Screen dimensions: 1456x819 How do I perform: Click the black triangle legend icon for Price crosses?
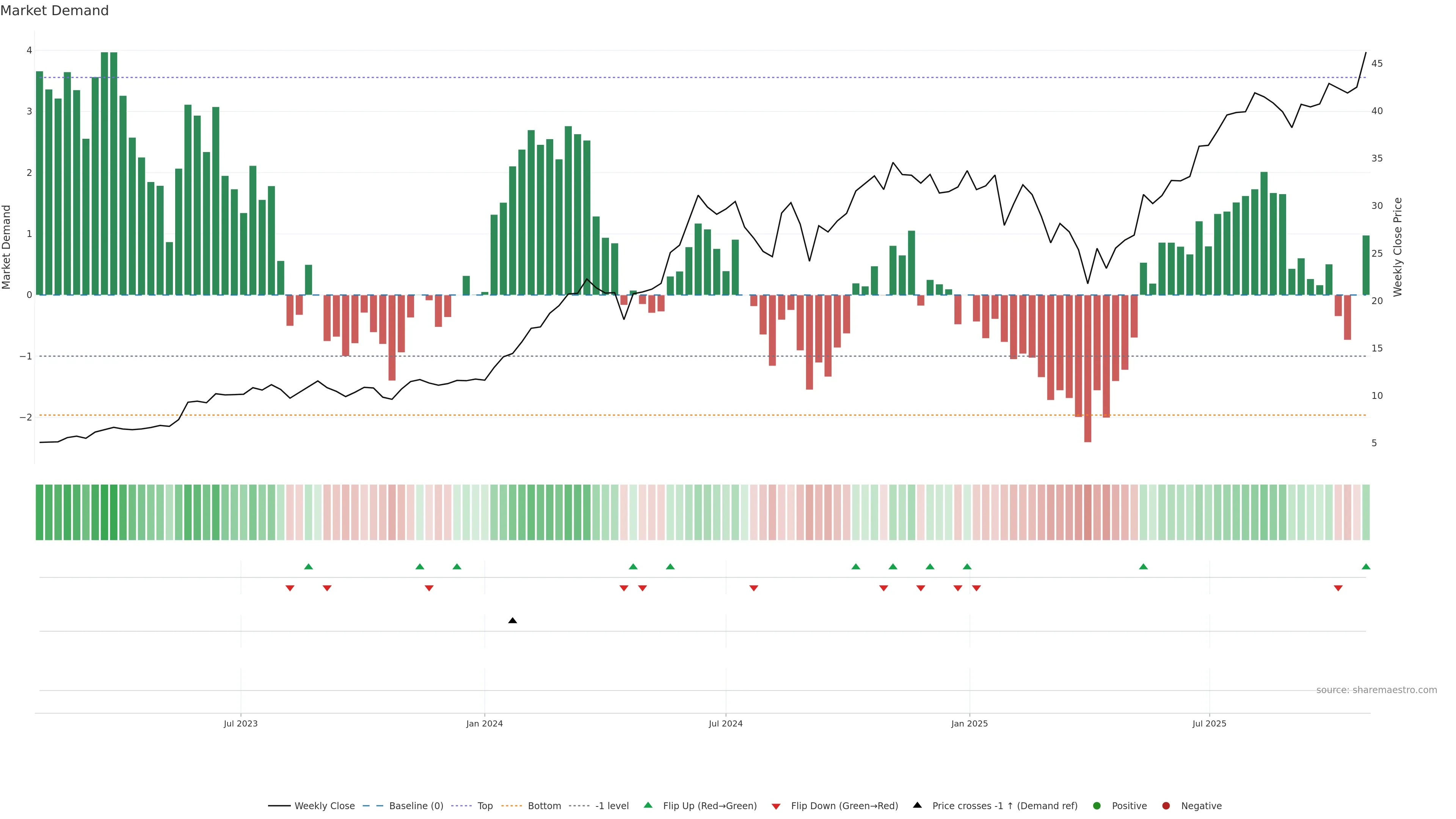917,805
